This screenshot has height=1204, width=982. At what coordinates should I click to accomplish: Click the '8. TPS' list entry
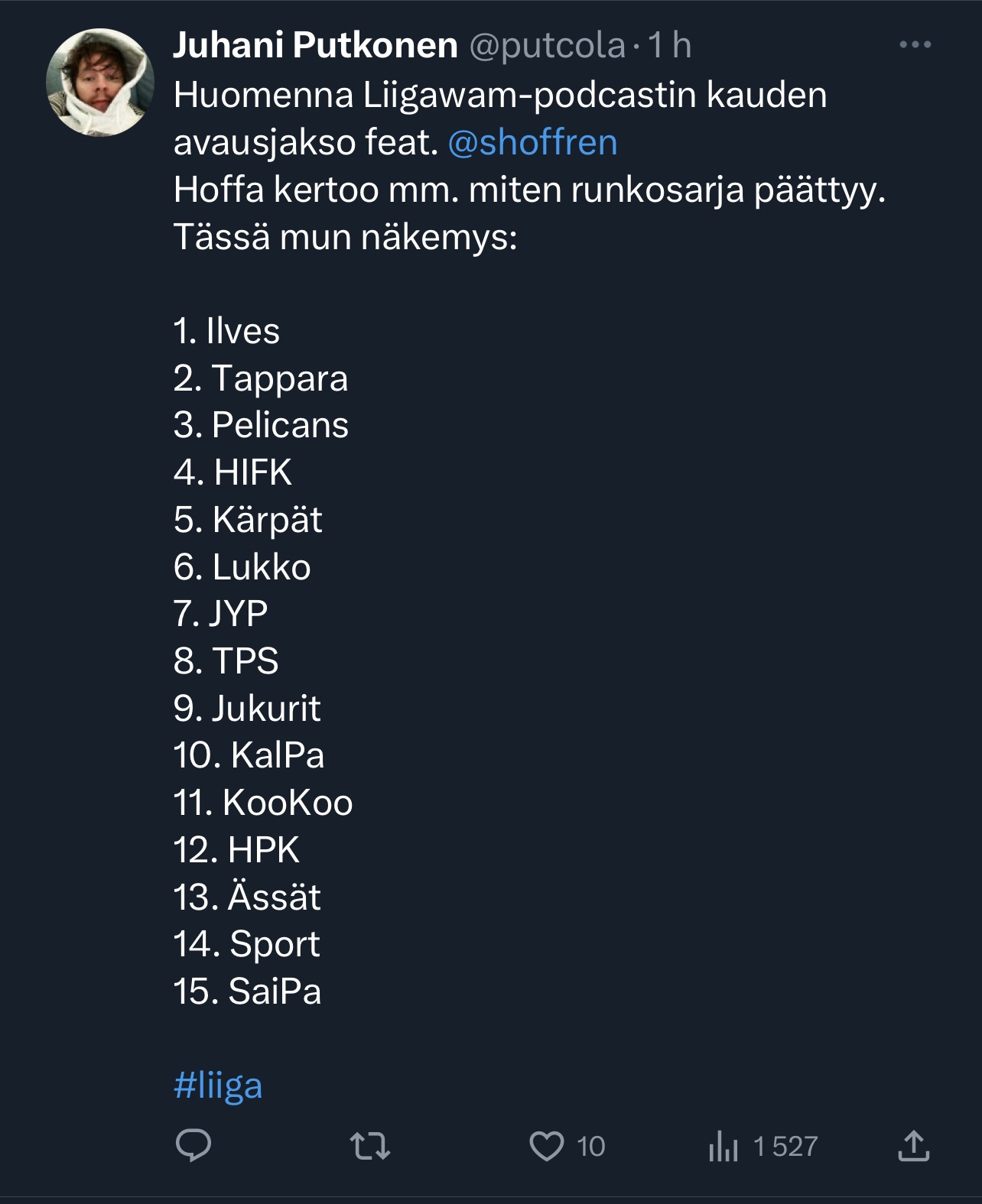(226, 660)
